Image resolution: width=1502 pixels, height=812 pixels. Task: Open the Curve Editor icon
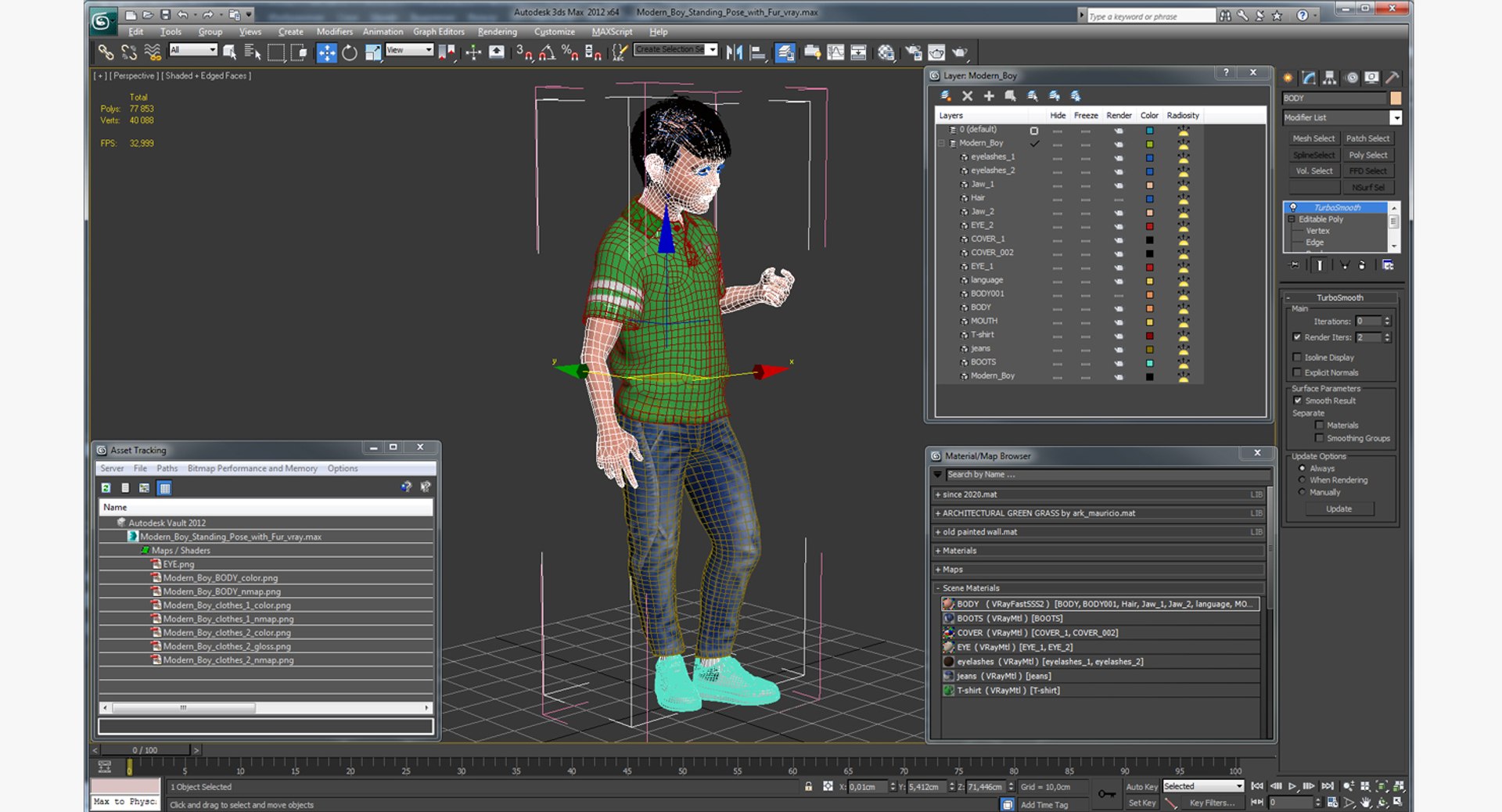coord(835,52)
